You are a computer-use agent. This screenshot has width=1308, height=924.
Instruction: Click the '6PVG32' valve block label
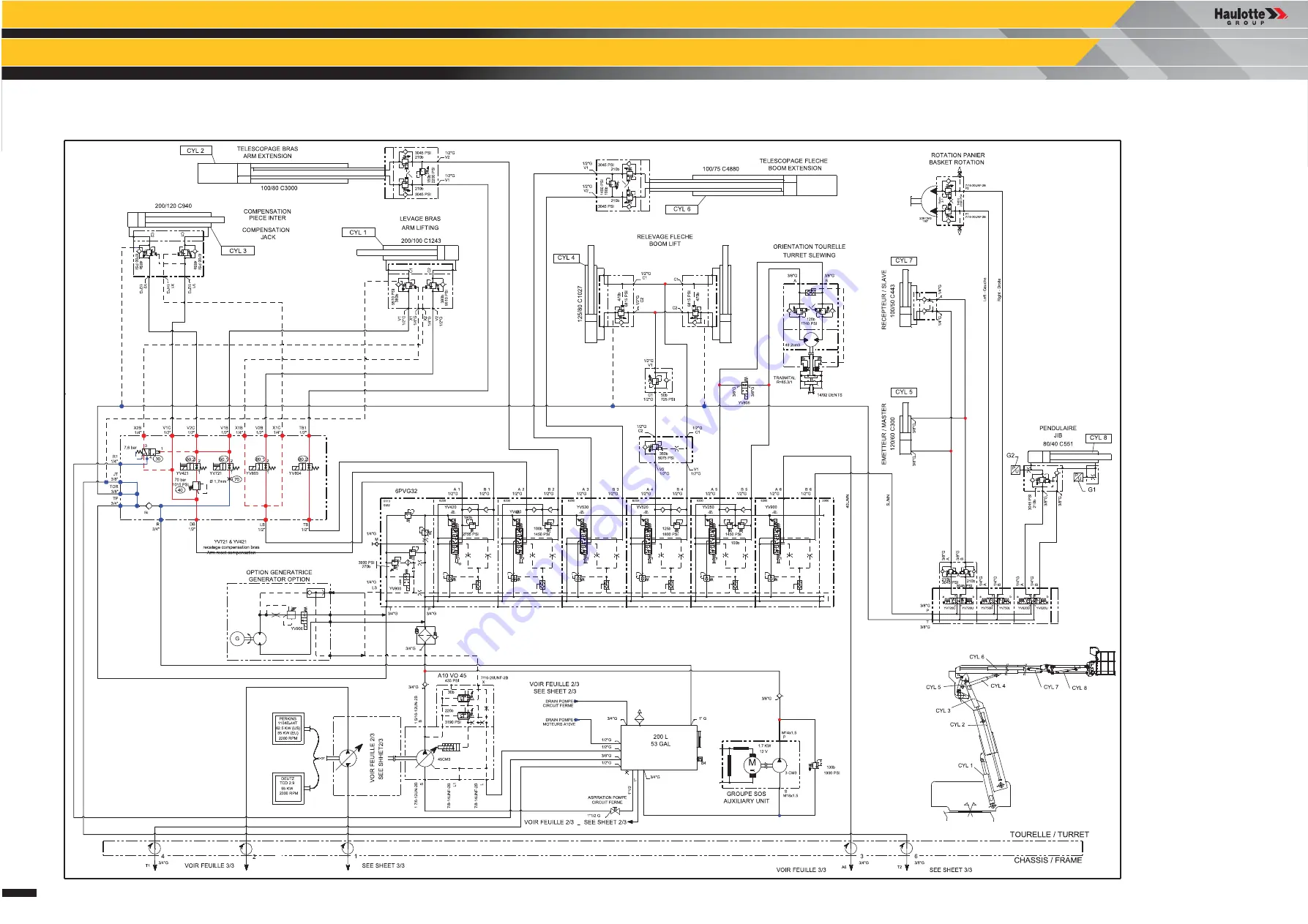[x=406, y=491]
